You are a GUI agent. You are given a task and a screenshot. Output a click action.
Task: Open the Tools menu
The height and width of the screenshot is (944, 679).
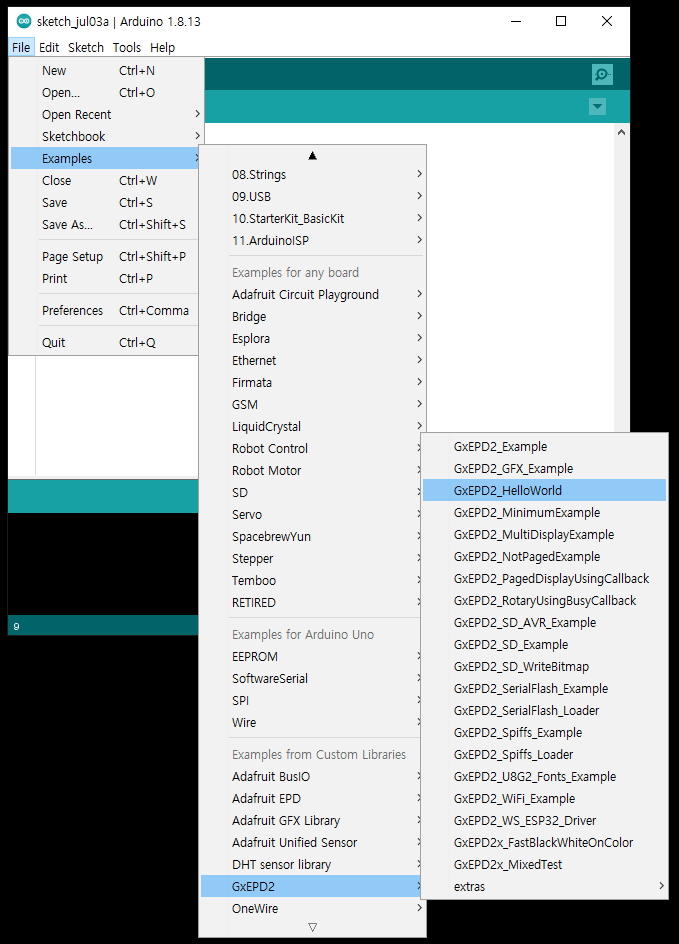pyautogui.click(x=126, y=48)
